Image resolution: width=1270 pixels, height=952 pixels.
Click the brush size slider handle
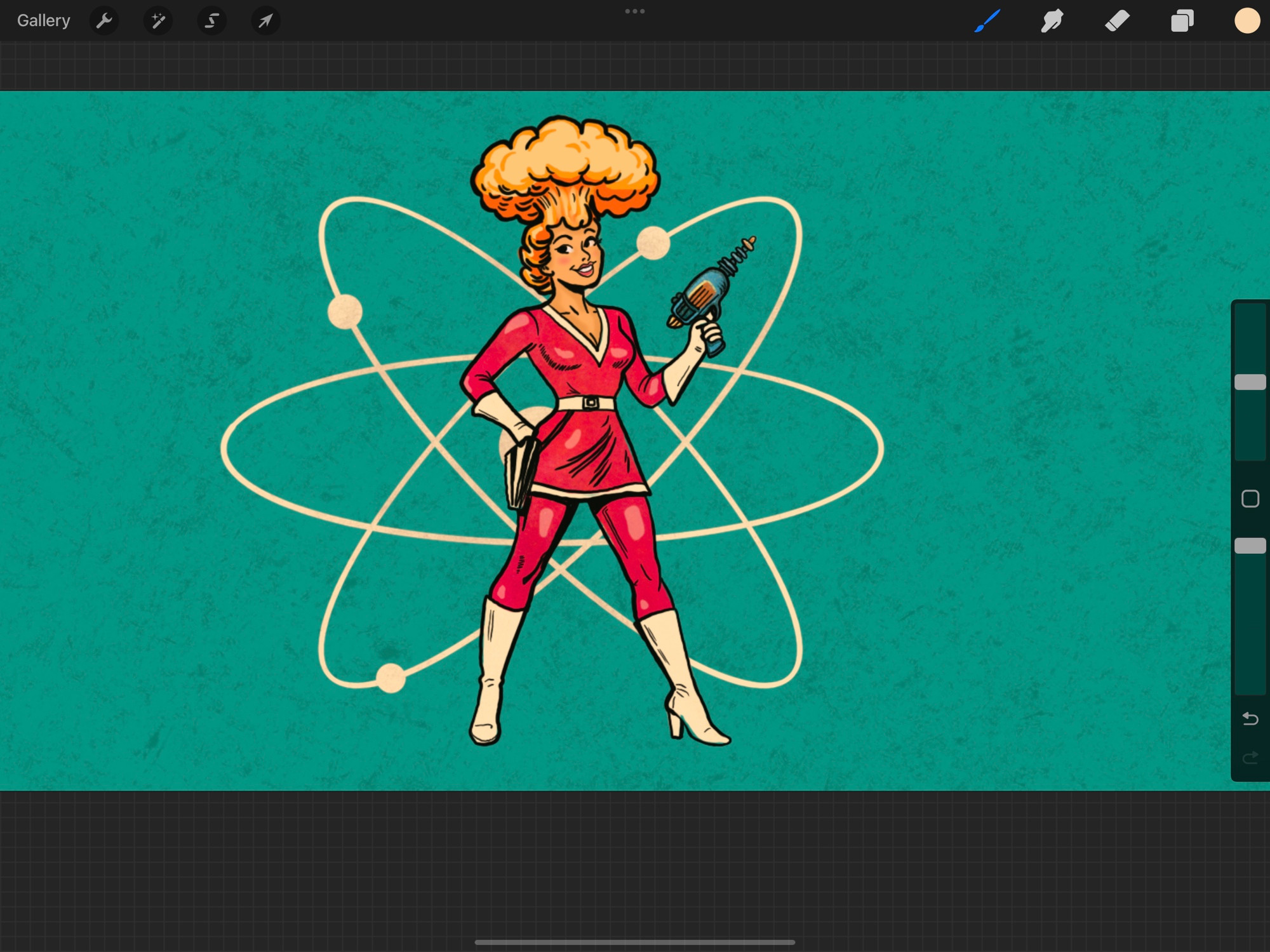point(1250,382)
